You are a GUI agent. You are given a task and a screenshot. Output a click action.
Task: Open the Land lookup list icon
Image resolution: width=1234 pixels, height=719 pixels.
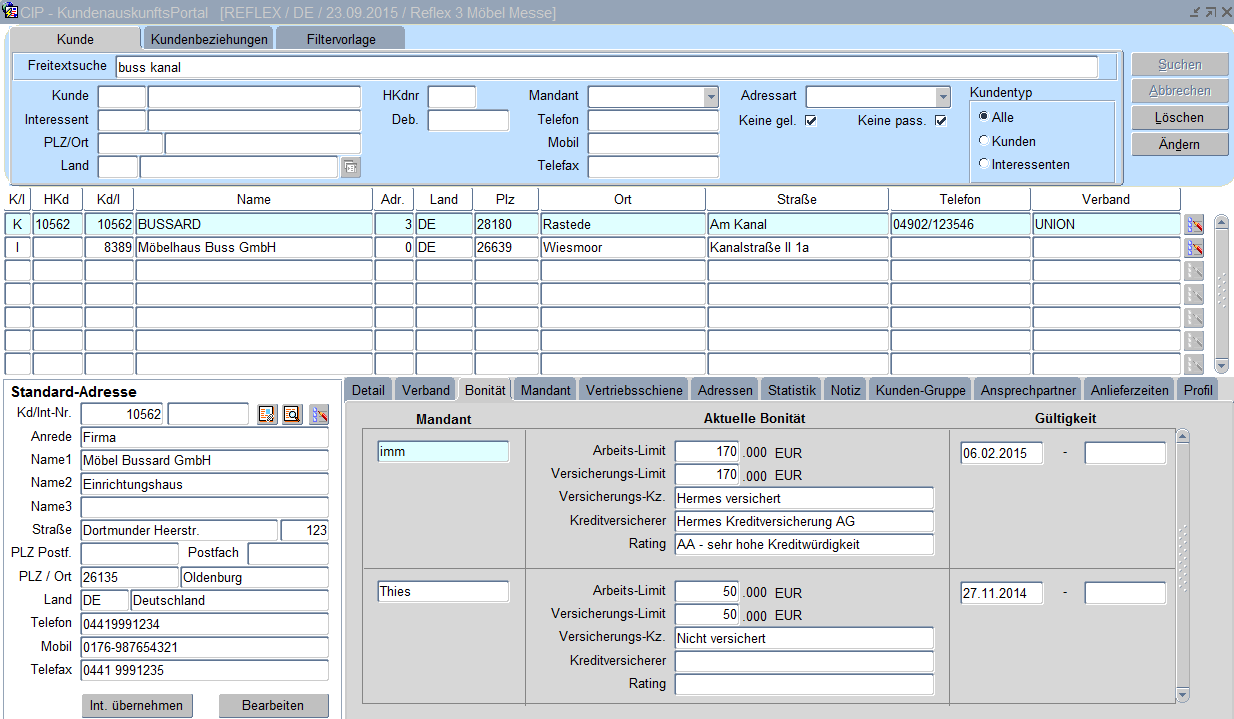pos(351,167)
